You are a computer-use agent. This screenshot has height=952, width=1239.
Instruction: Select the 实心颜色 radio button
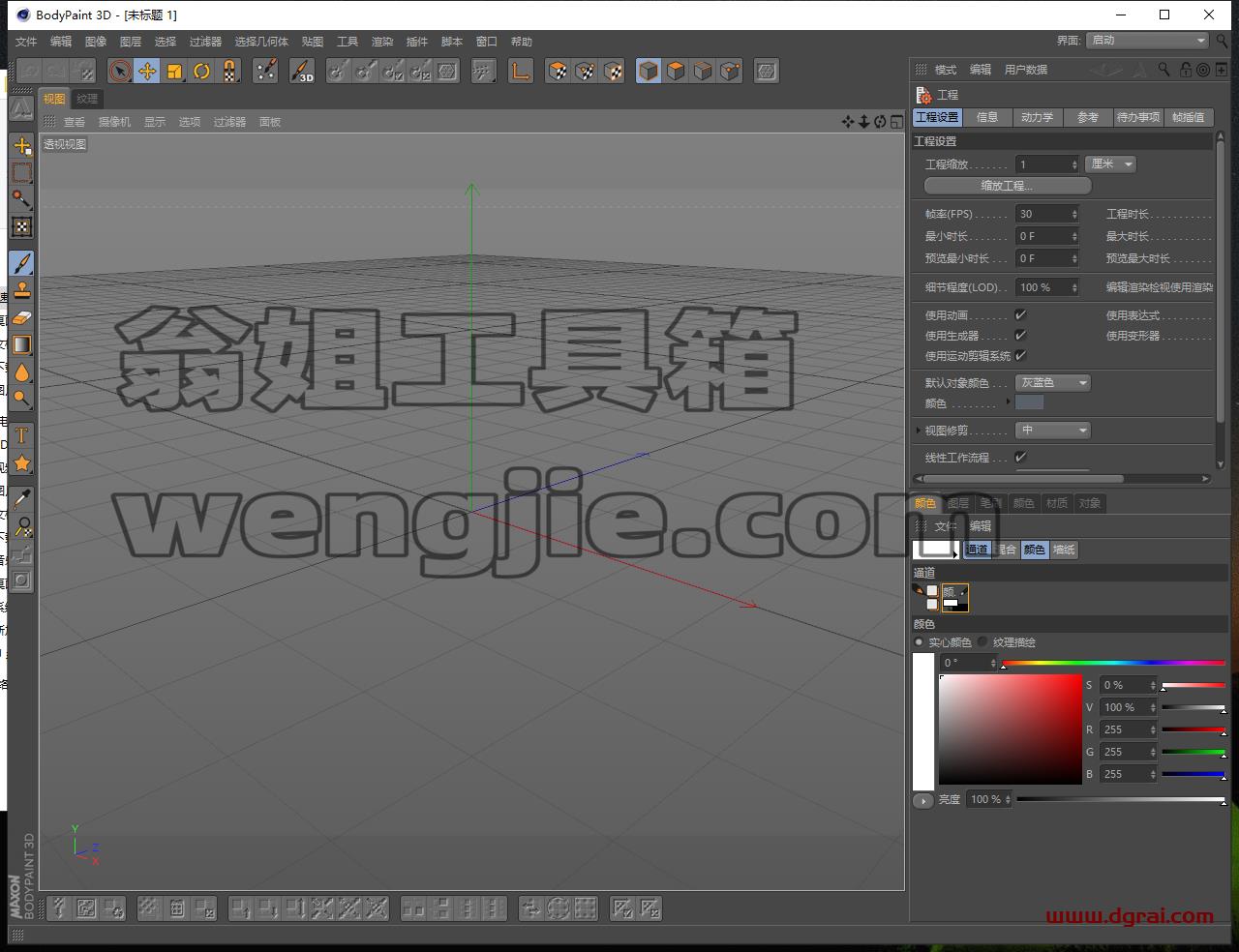[920, 641]
